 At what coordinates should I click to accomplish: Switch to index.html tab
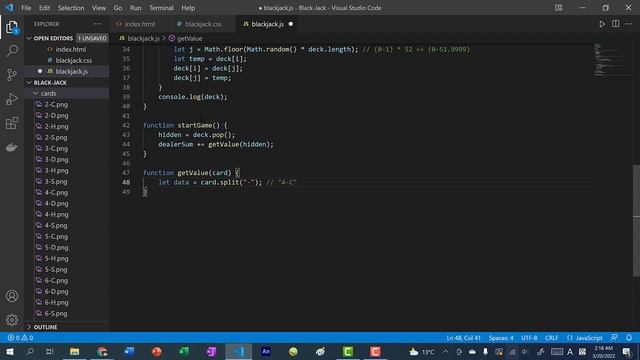tap(140, 24)
